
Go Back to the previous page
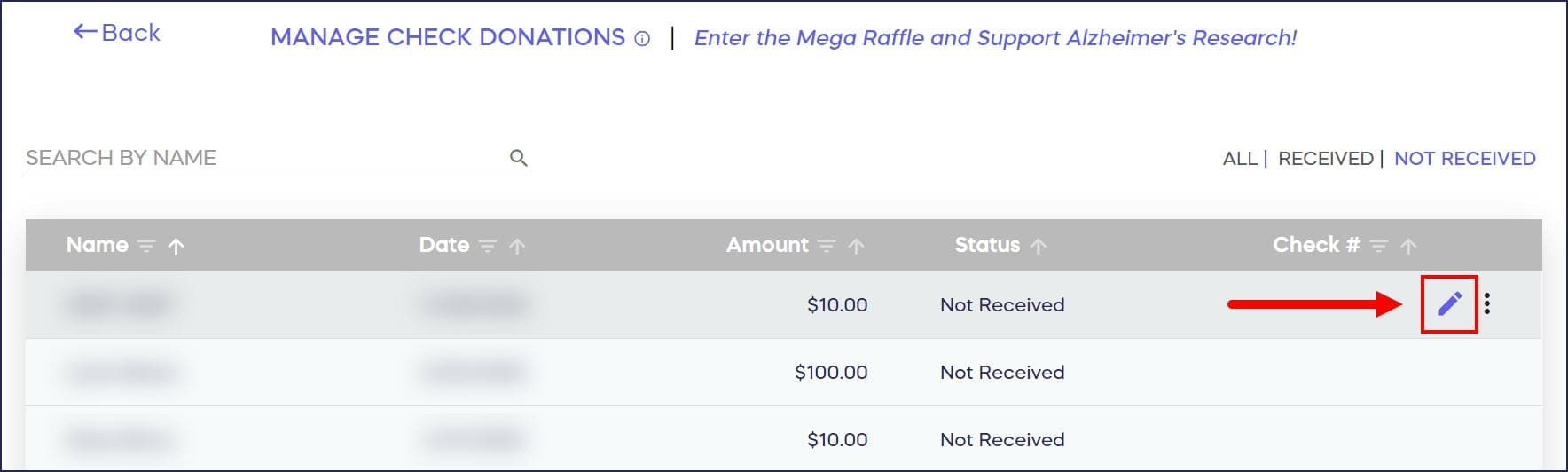click(117, 33)
